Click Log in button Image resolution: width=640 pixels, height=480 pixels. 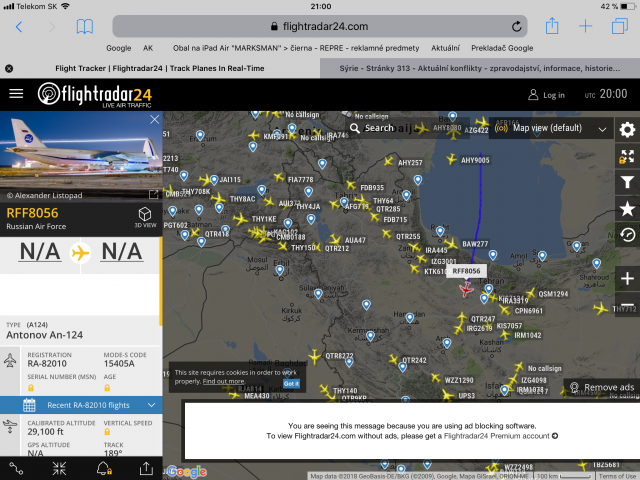[546, 95]
